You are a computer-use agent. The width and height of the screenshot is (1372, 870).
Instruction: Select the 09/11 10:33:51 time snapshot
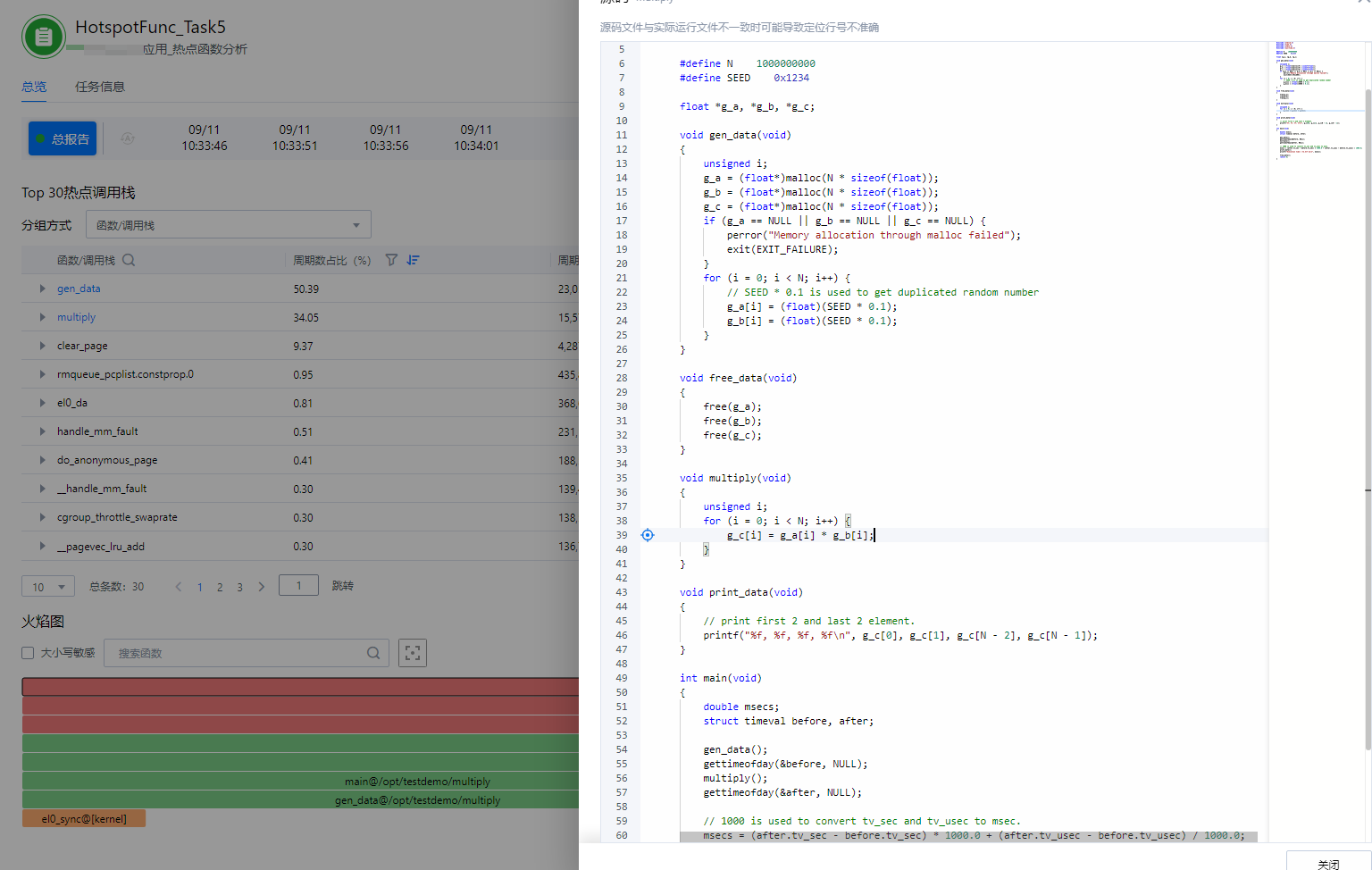pyautogui.click(x=295, y=138)
